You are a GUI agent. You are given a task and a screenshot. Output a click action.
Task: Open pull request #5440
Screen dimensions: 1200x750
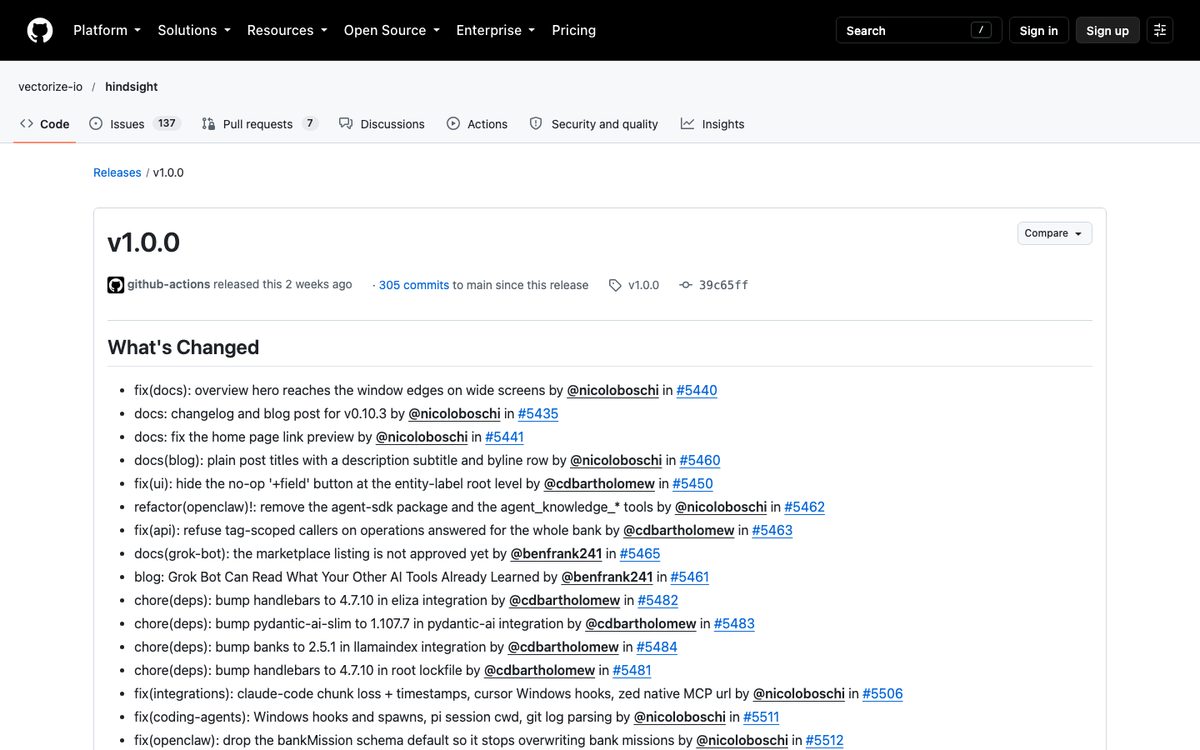[697, 390]
